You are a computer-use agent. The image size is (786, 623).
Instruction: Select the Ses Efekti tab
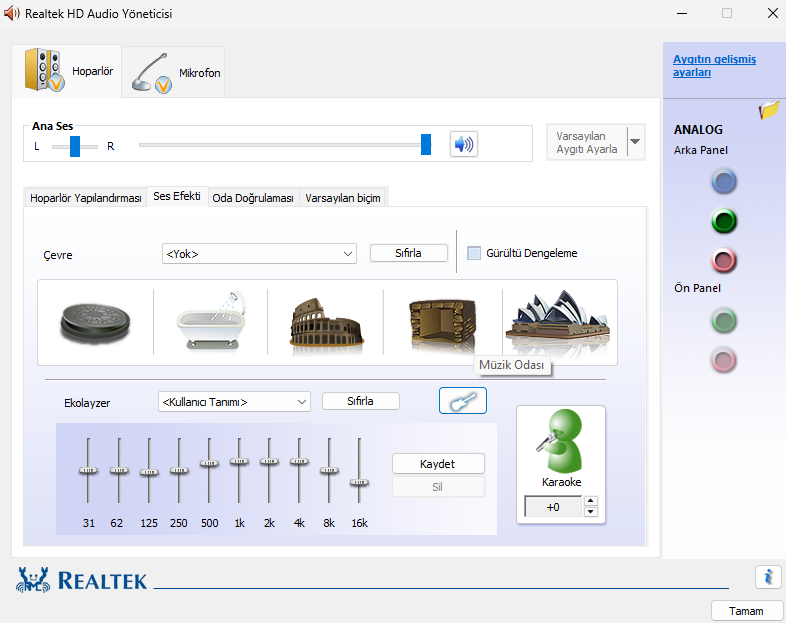pyautogui.click(x=177, y=196)
